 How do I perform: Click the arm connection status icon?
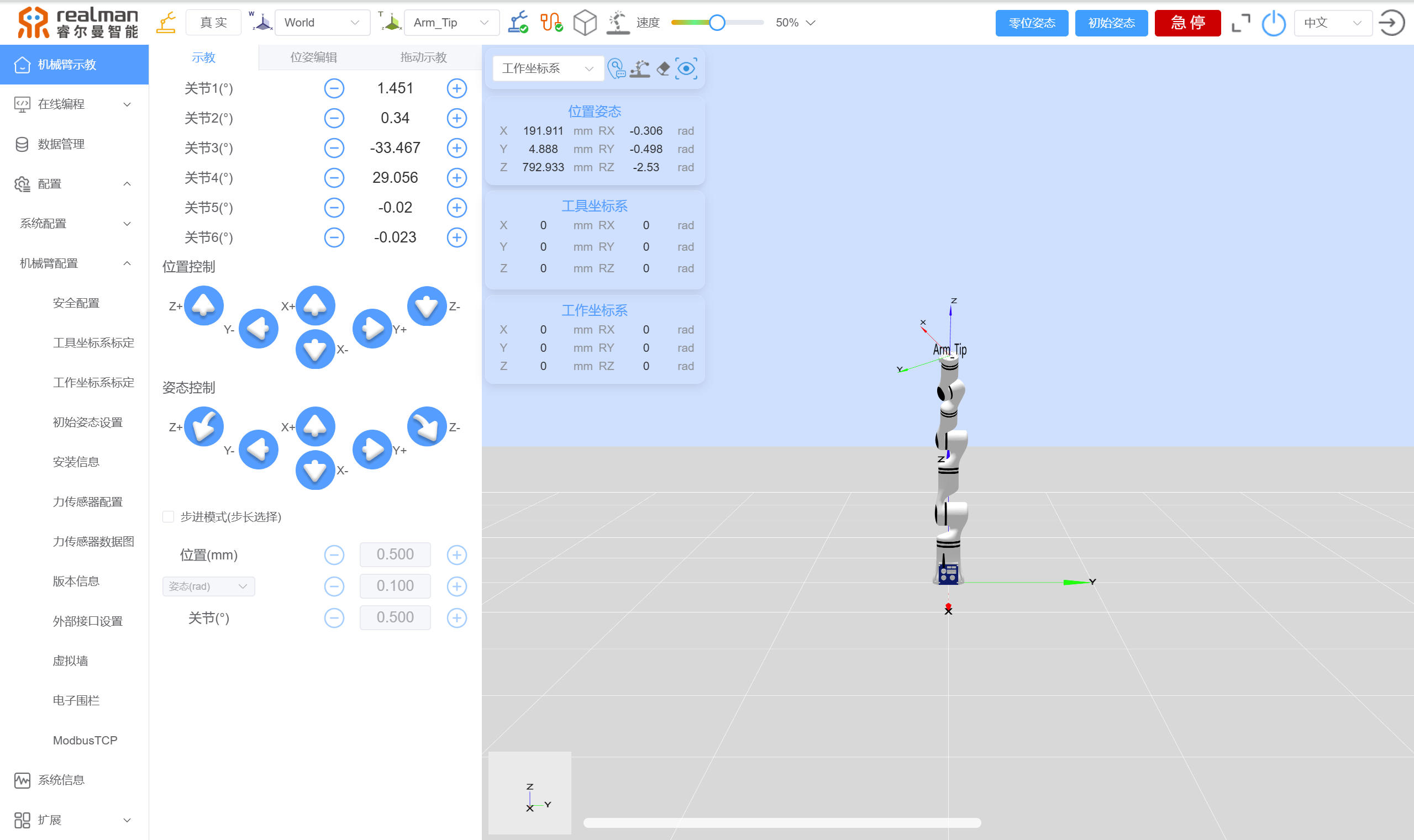click(518, 23)
